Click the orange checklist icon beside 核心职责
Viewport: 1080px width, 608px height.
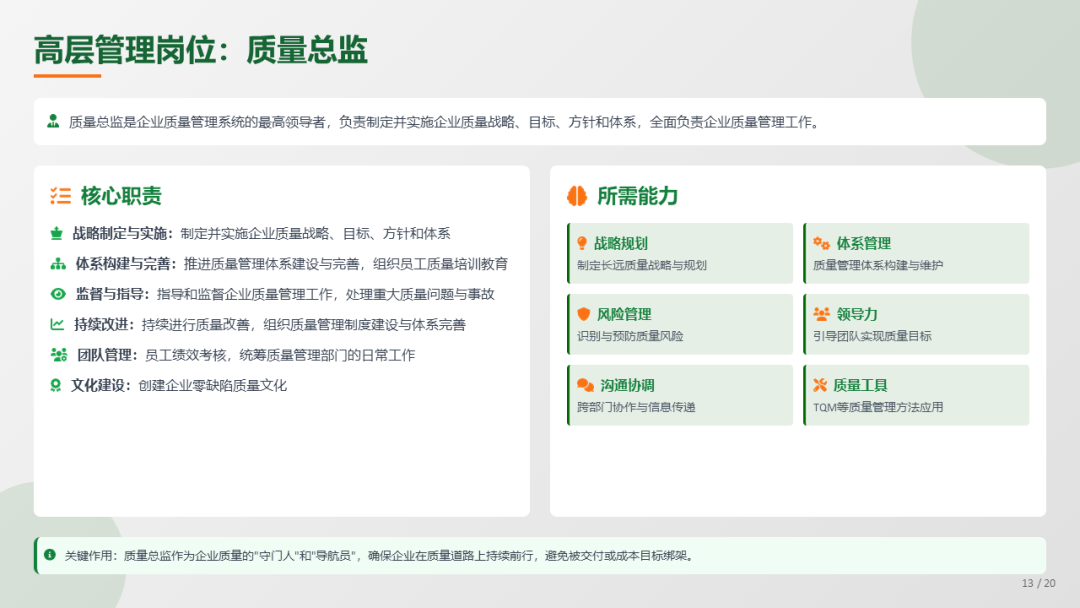tap(60, 196)
